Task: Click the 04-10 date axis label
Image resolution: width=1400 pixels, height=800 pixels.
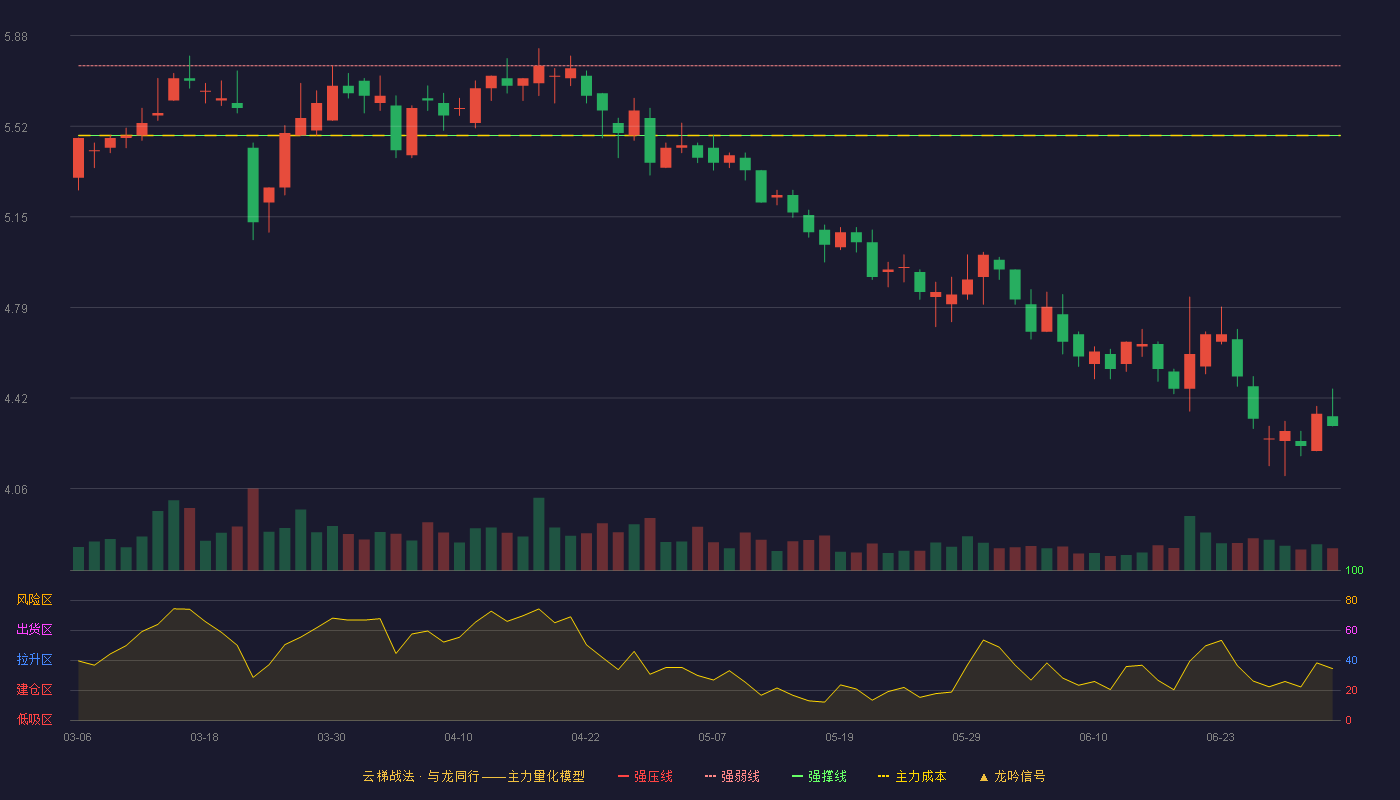Action: click(458, 737)
